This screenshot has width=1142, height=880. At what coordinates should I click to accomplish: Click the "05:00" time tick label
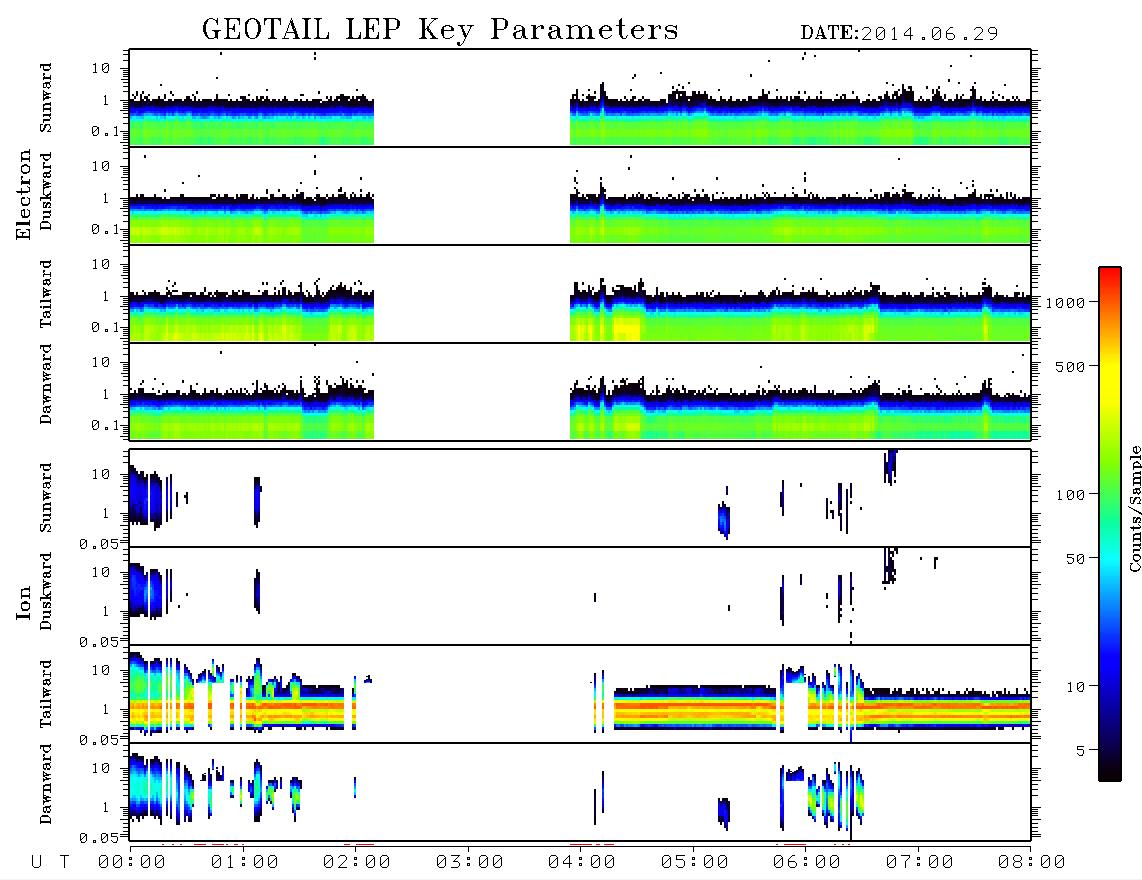click(695, 863)
